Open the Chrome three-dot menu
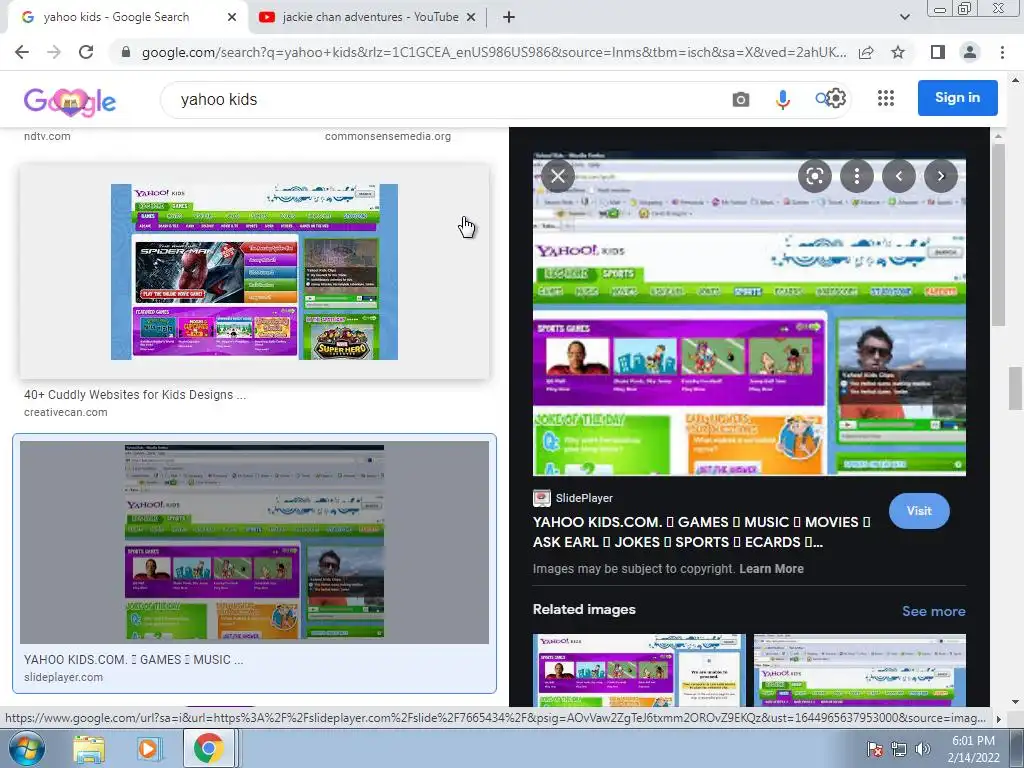1024x768 pixels. [1002, 52]
